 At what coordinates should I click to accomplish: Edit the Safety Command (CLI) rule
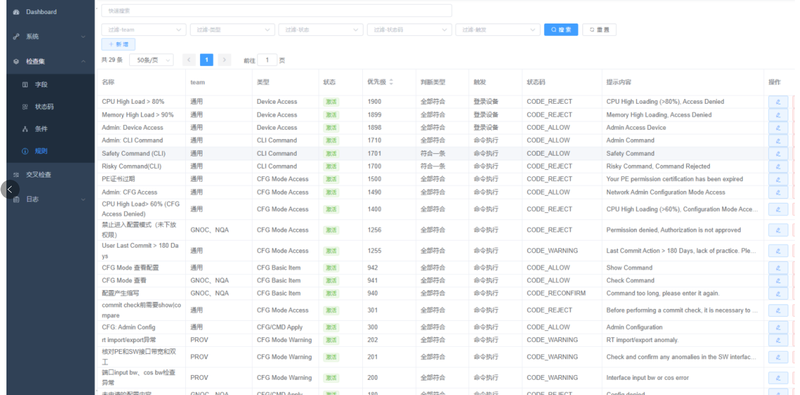click(778, 154)
